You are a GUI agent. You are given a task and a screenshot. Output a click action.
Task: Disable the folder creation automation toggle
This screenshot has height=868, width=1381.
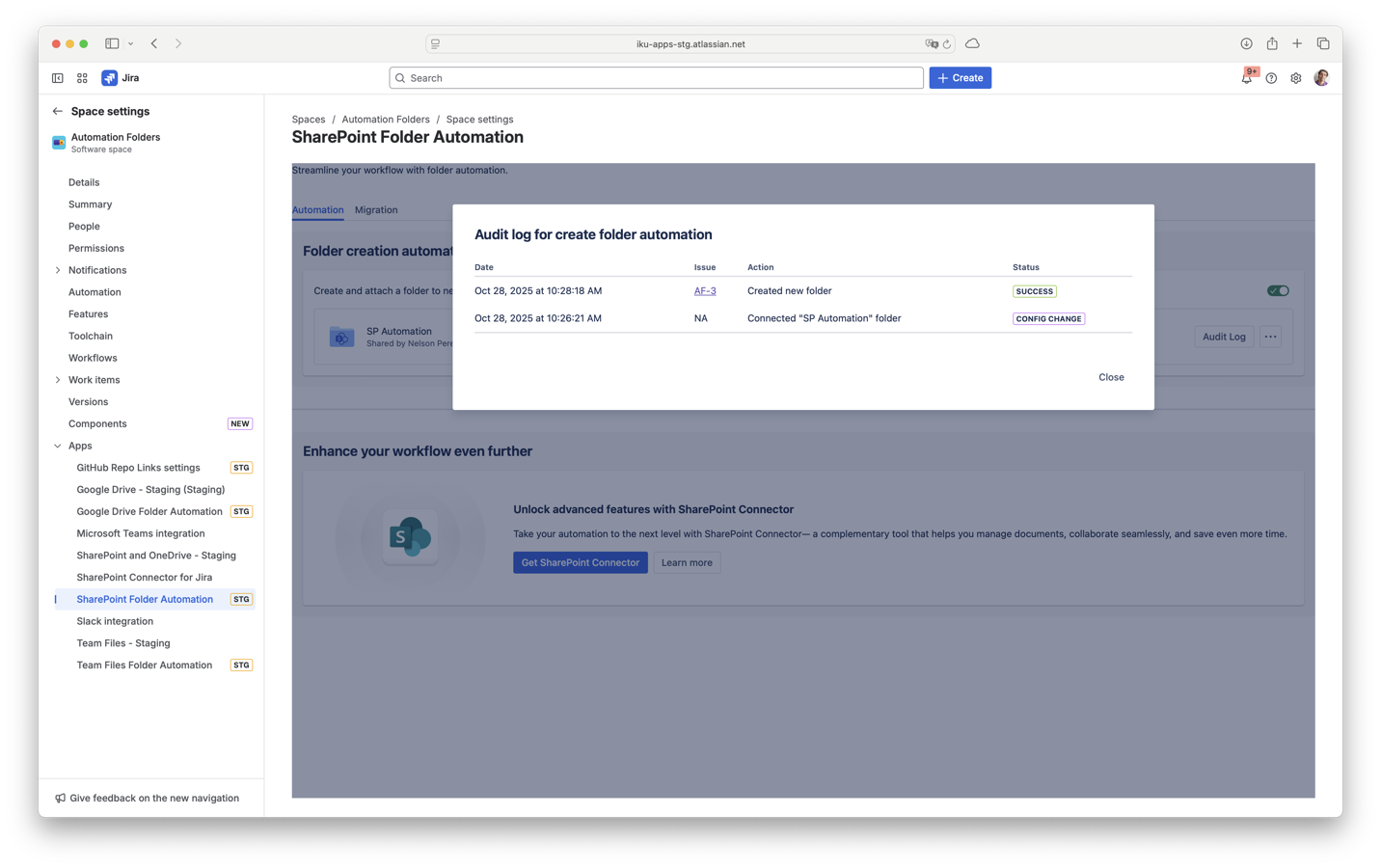pos(1278,290)
